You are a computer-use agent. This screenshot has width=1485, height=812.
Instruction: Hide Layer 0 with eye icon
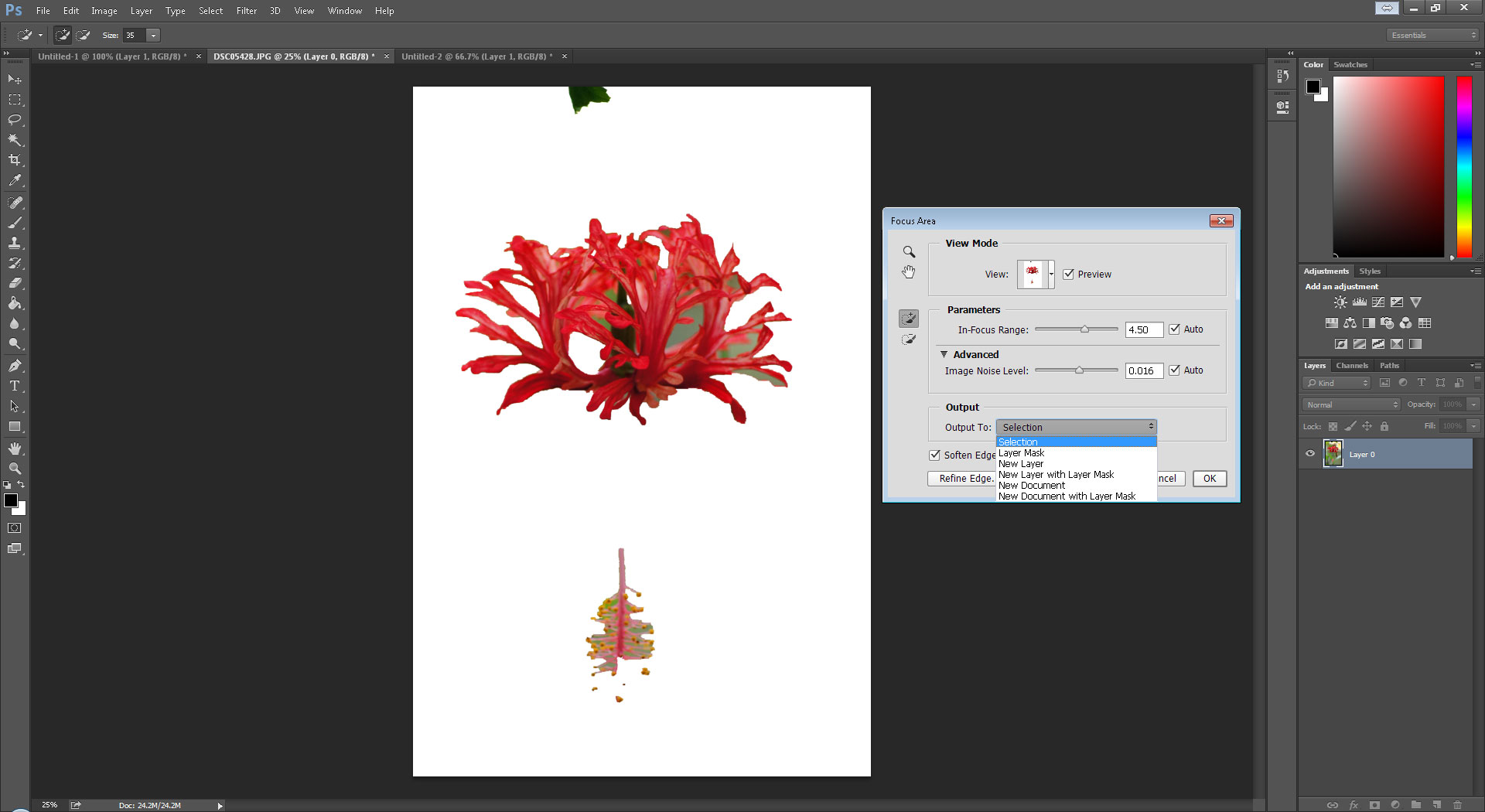1310,454
